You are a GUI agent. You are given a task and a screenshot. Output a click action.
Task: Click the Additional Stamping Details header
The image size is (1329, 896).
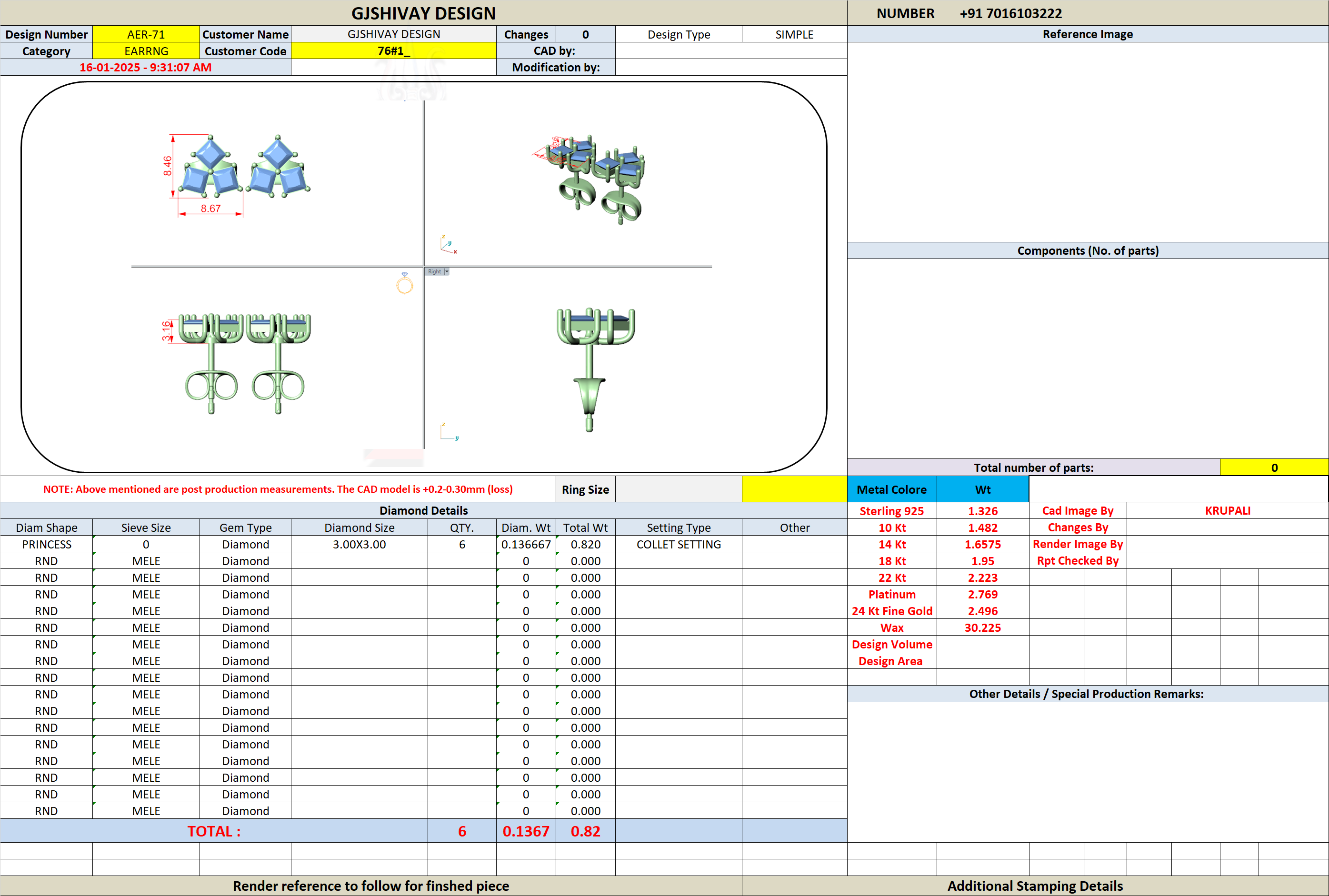[x=1035, y=886]
